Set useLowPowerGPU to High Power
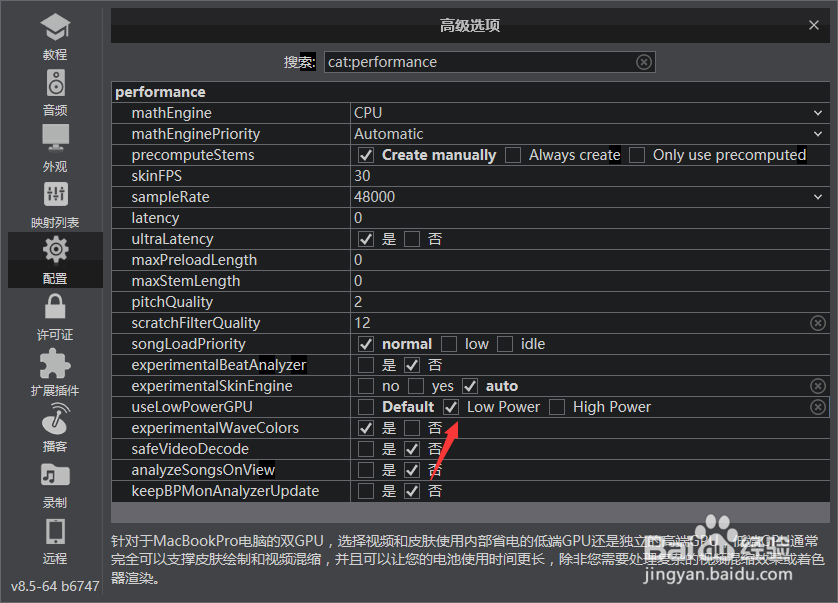The image size is (838, 603). [x=557, y=407]
